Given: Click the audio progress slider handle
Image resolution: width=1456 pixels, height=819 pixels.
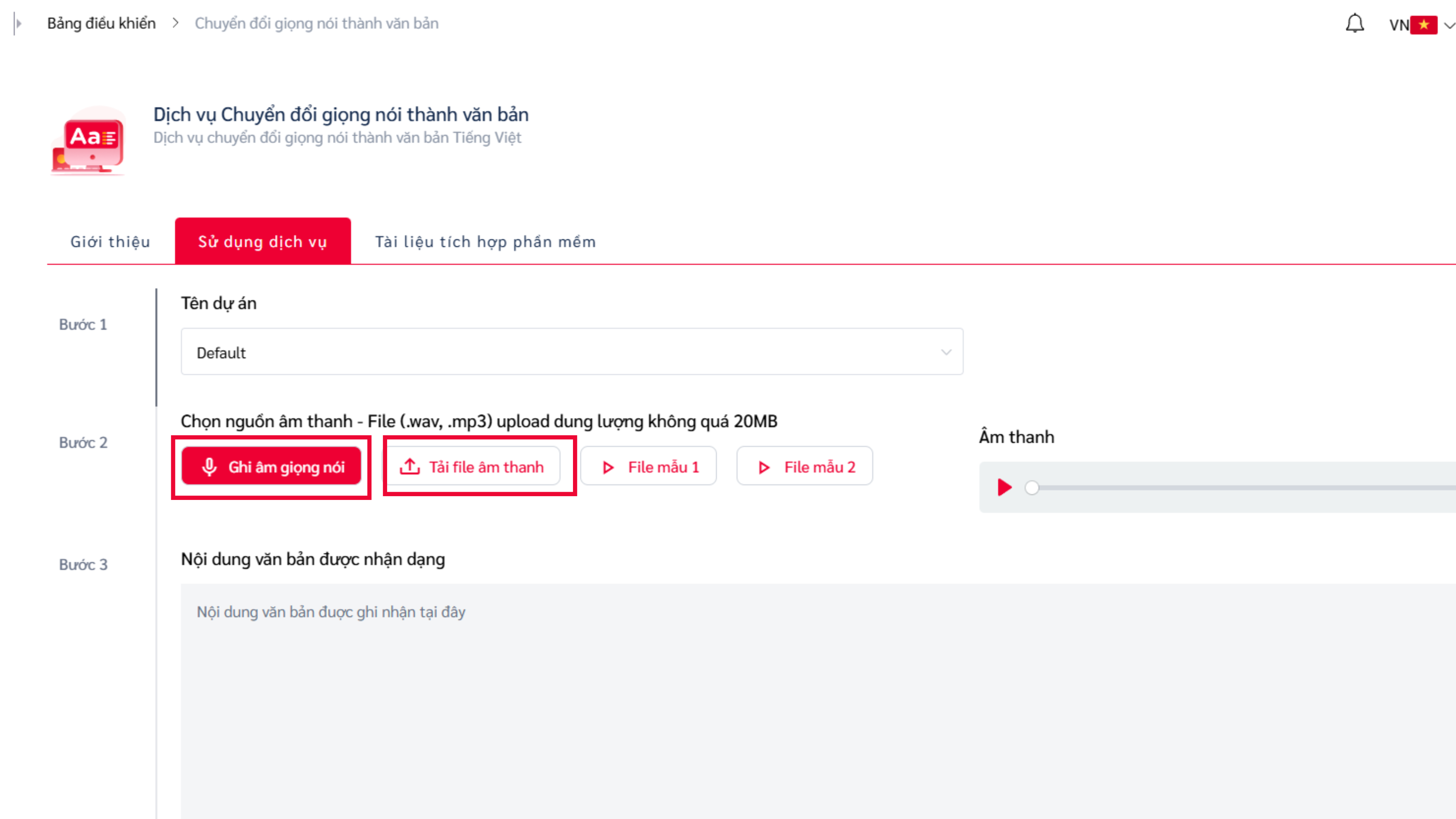Looking at the screenshot, I should coord(1032,488).
